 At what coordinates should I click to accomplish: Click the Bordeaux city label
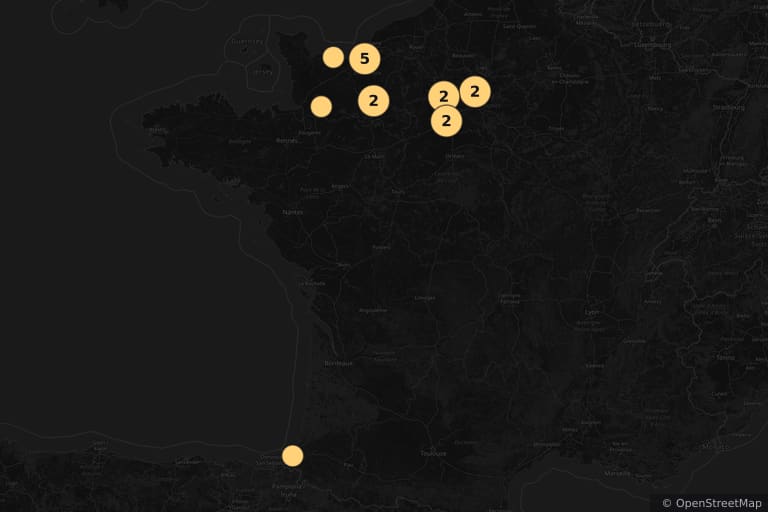338,364
